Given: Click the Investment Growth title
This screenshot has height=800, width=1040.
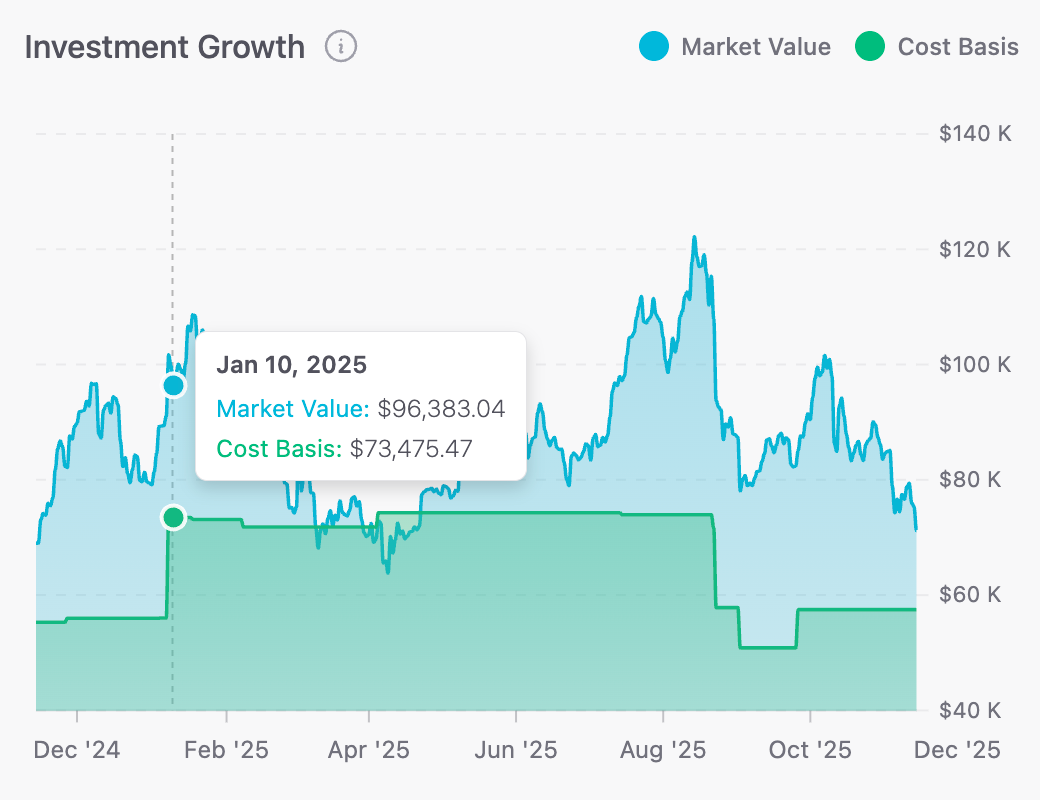Looking at the screenshot, I should 165,46.
